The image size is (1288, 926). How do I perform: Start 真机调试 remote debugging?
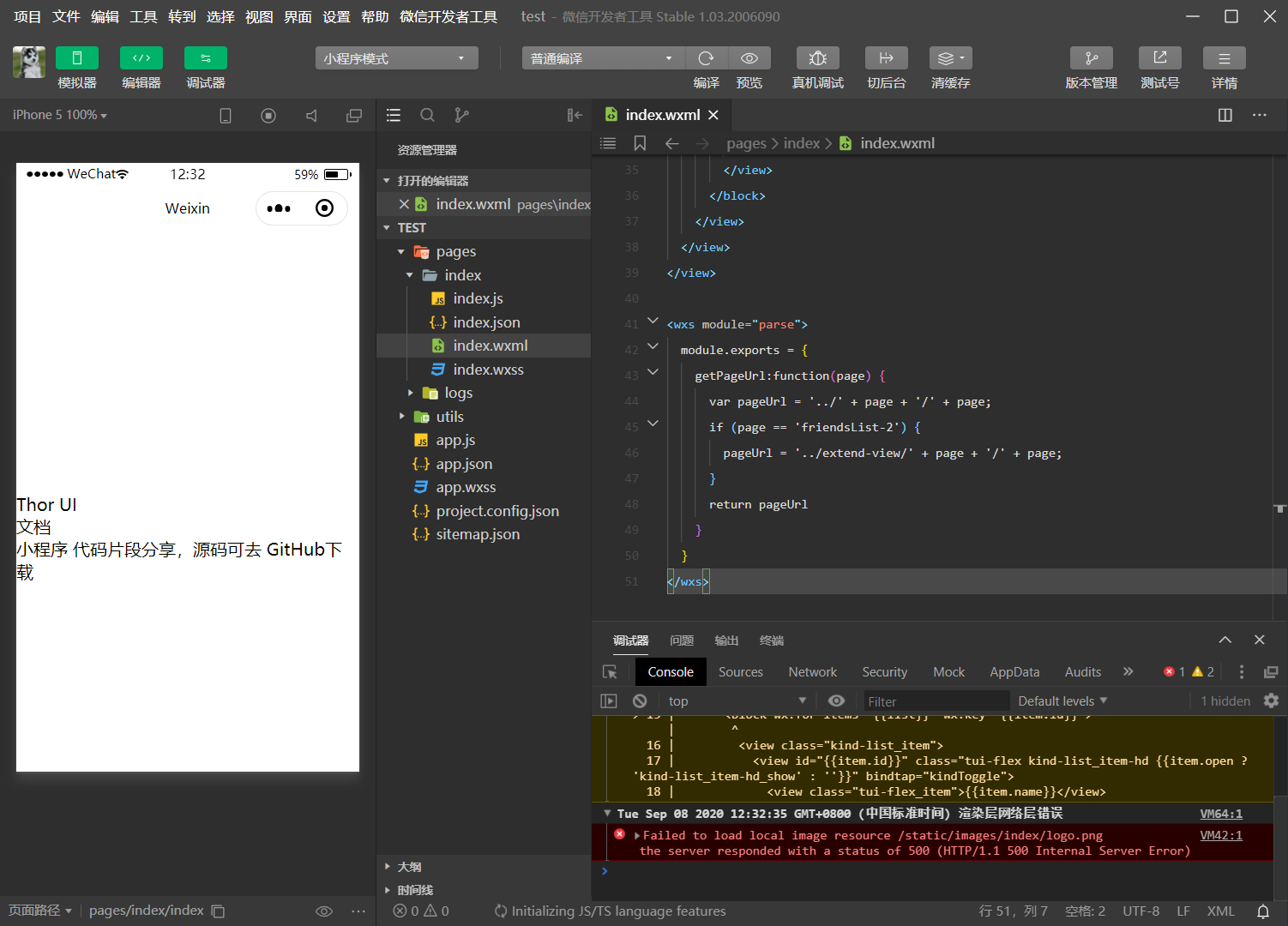pos(818,58)
